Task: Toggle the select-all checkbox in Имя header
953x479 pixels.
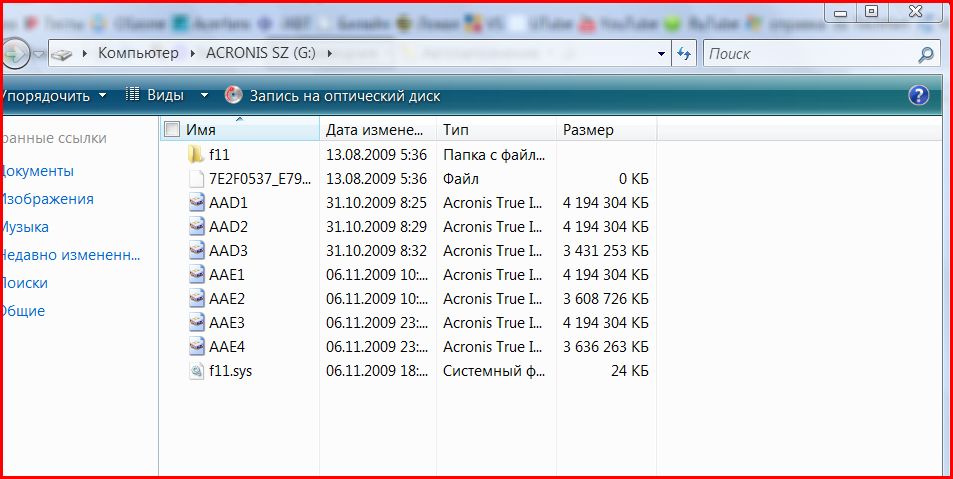Action: click(173, 129)
